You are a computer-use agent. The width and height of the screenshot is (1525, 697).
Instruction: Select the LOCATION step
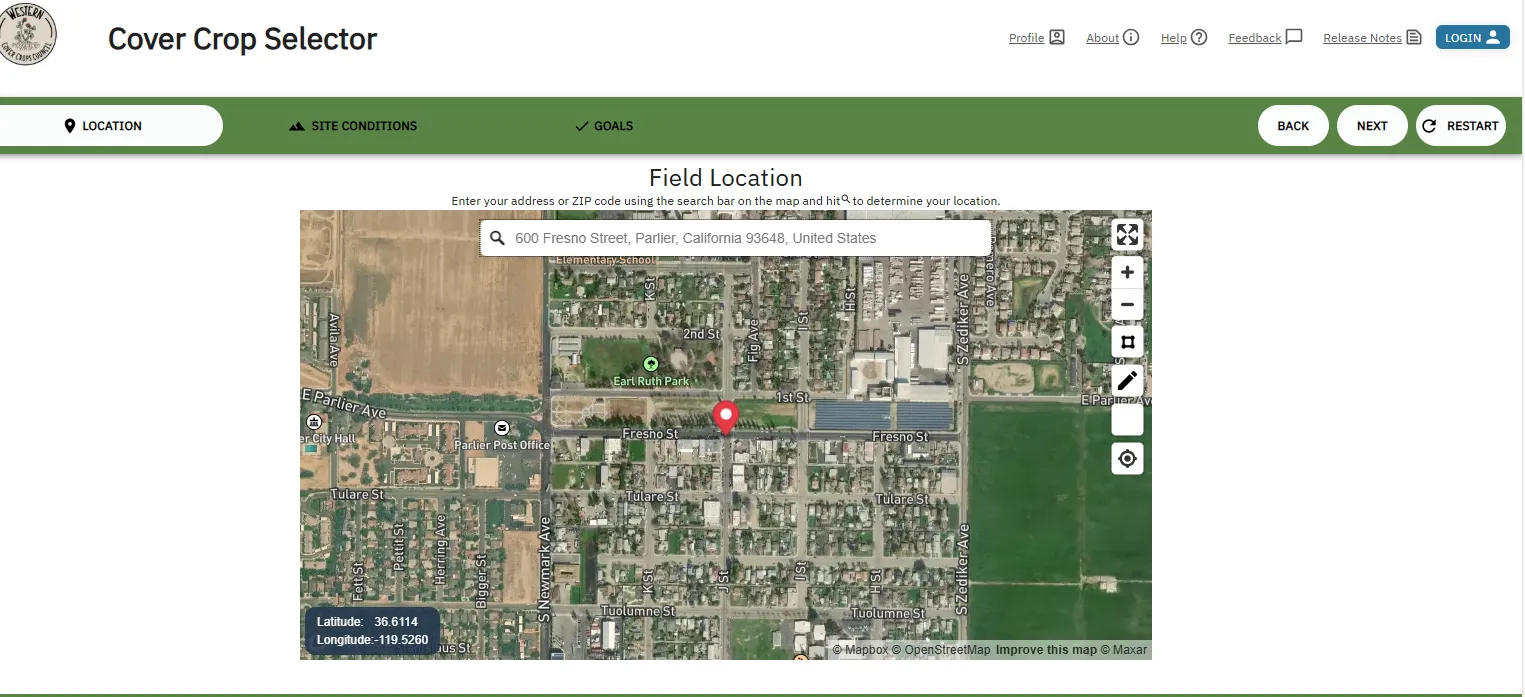[x=104, y=125]
